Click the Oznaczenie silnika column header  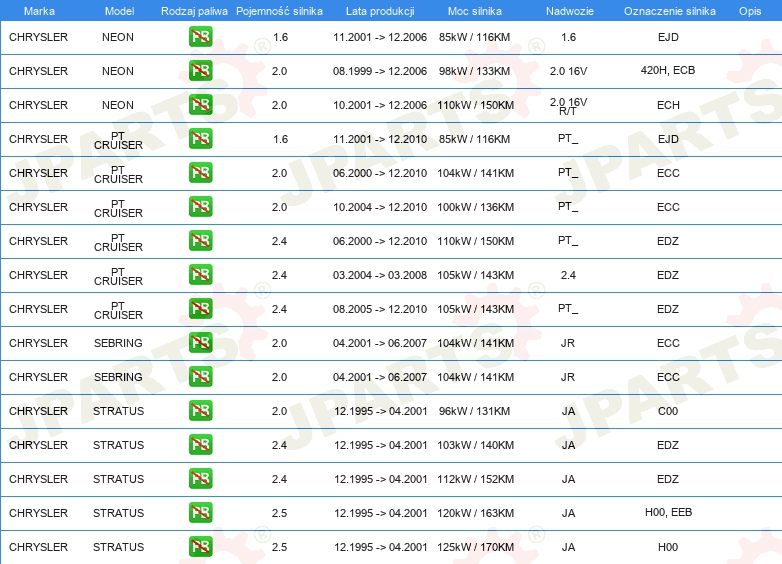(669, 11)
